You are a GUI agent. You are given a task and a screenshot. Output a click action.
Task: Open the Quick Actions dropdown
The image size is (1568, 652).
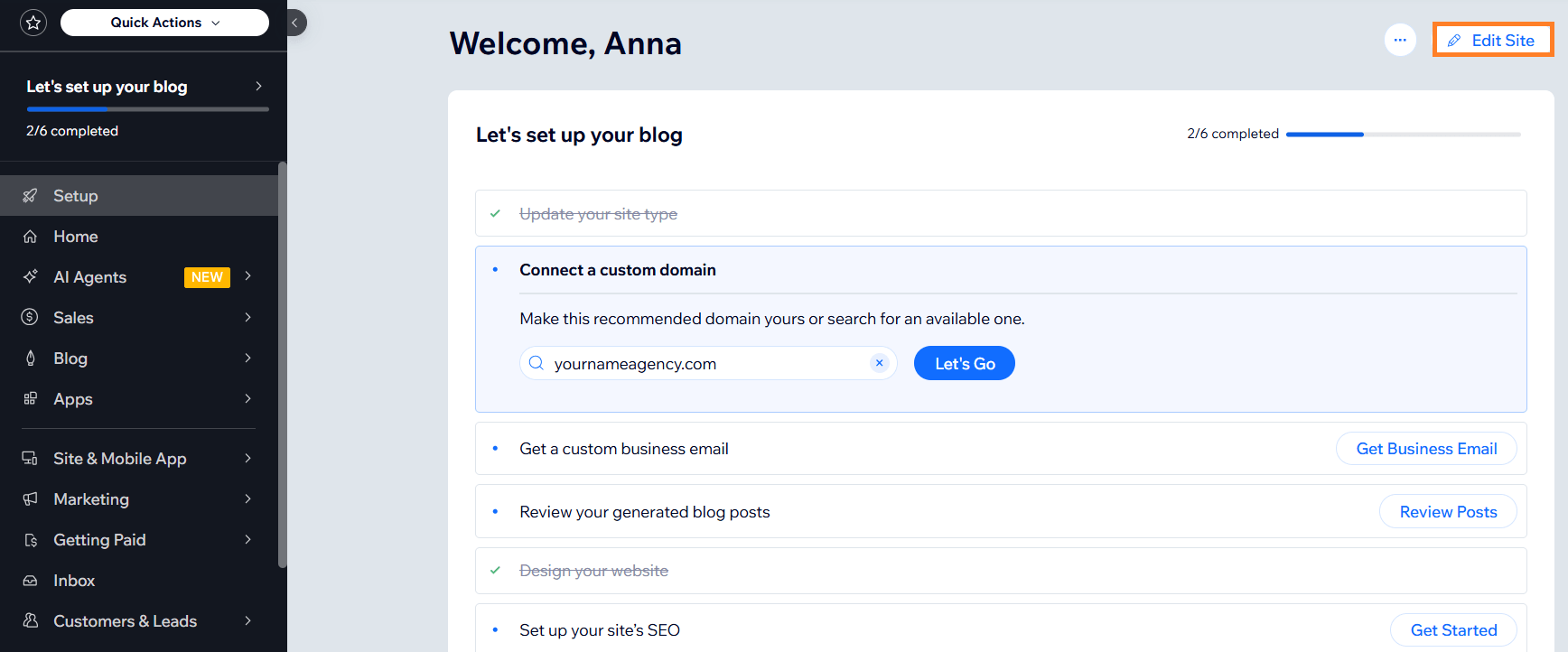coord(164,23)
